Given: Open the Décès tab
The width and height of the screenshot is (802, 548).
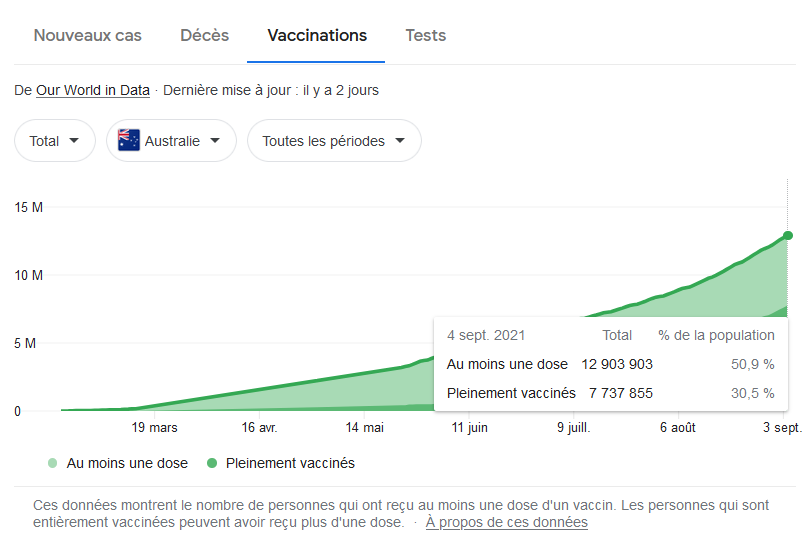Looking at the screenshot, I should pos(205,35).
